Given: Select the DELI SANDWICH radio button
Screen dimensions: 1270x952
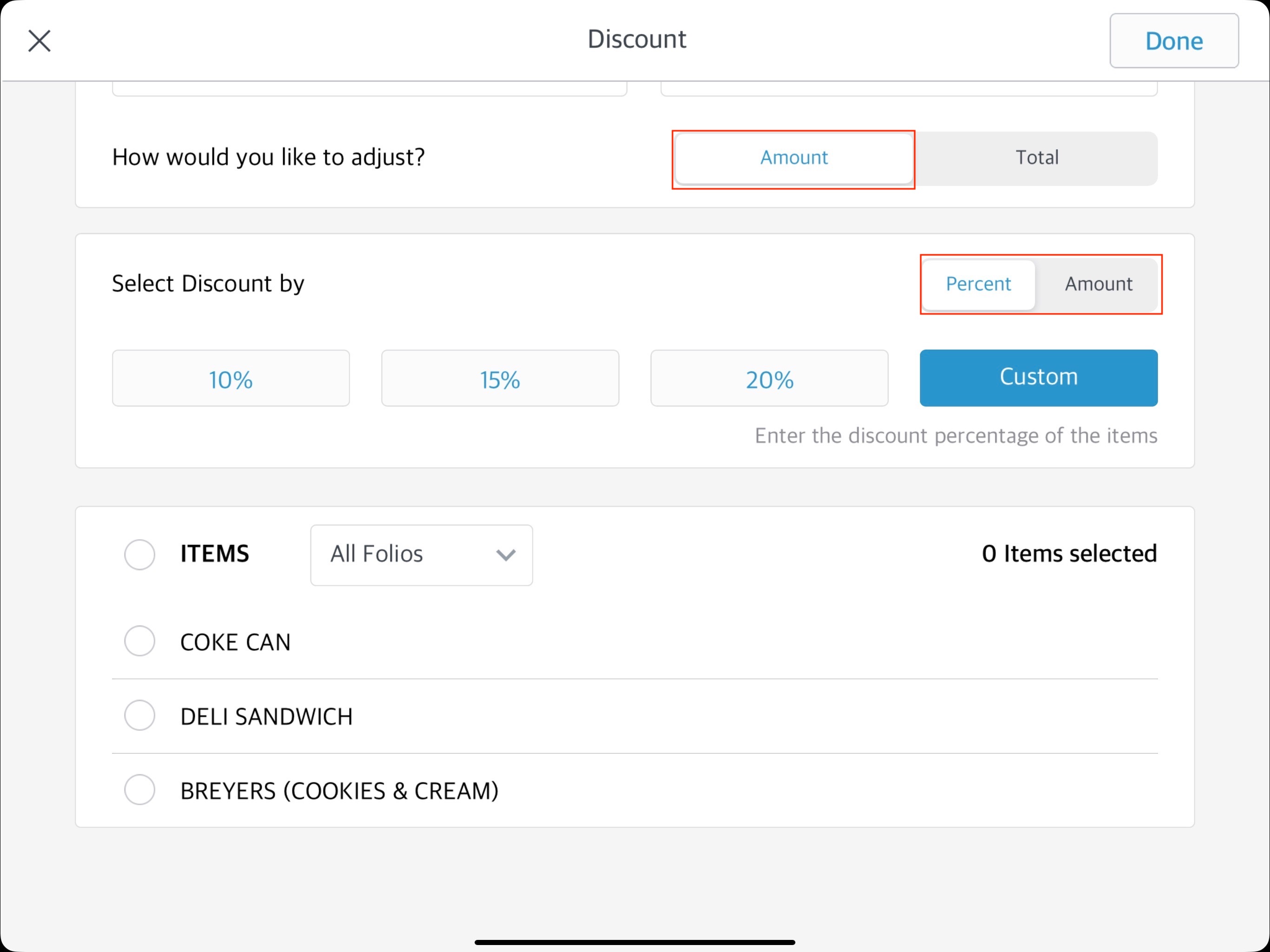Looking at the screenshot, I should [x=140, y=715].
